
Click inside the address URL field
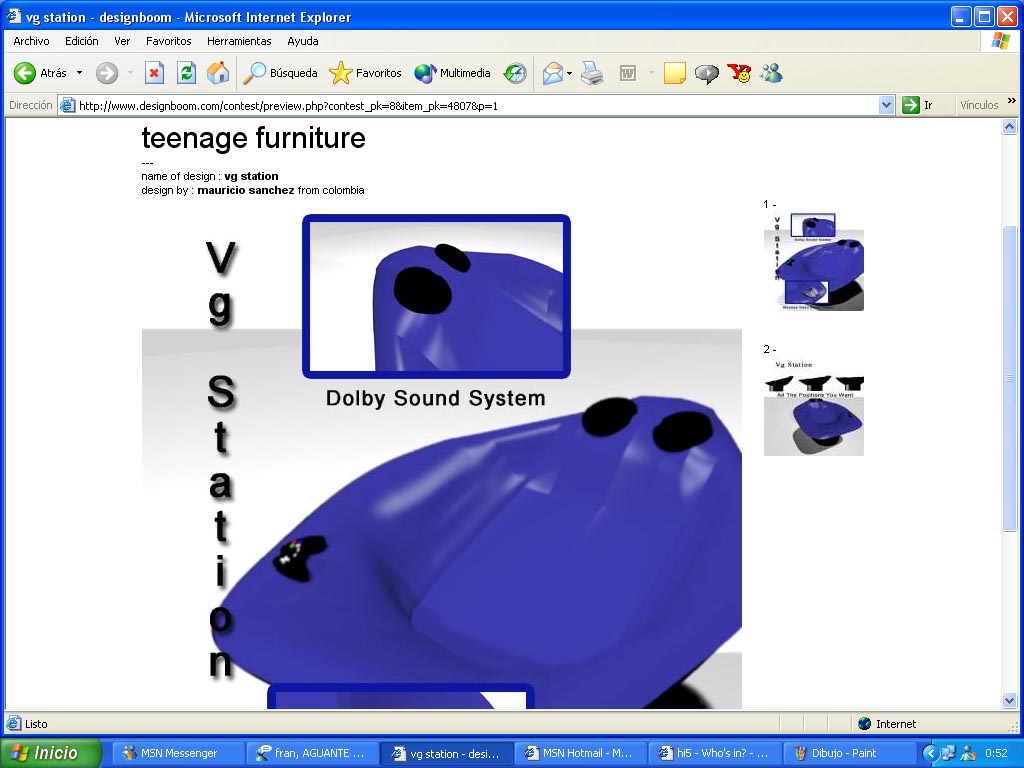point(470,105)
